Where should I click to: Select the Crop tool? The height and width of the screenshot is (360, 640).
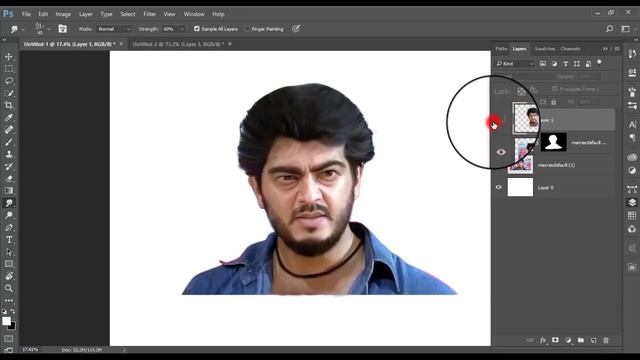(x=9, y=105)
